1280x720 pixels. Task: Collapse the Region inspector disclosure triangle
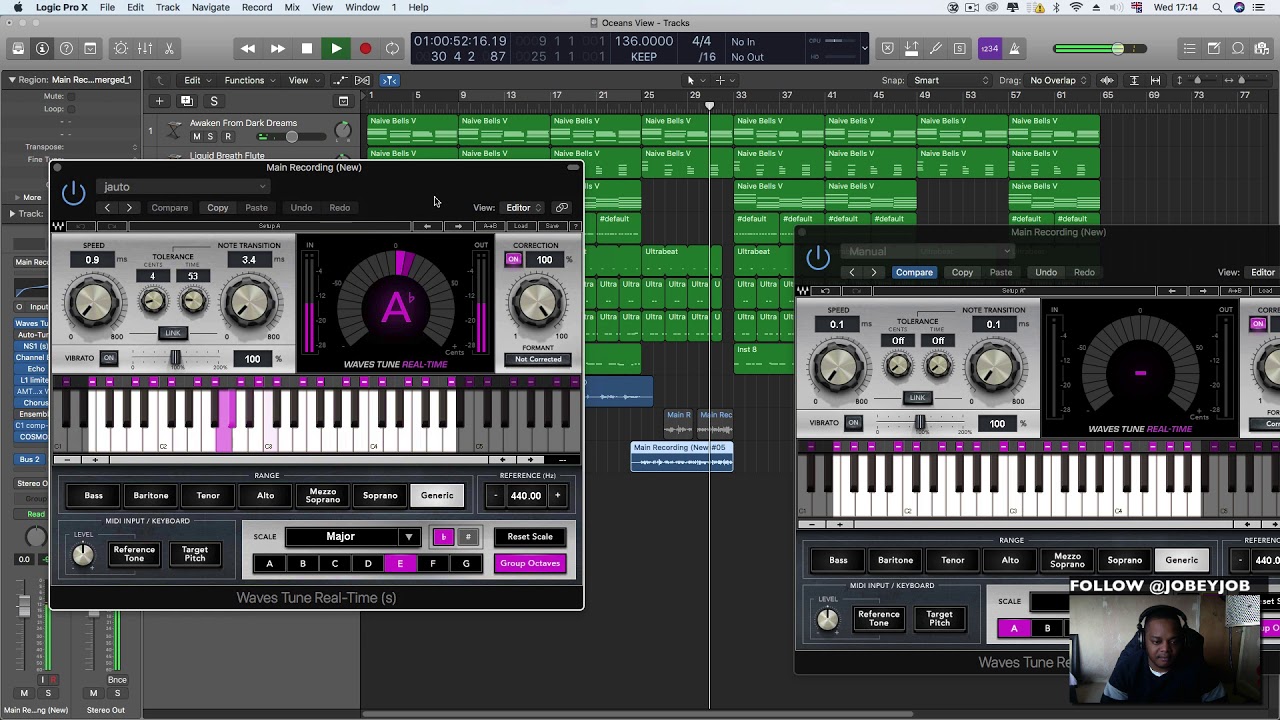(11, 80)
